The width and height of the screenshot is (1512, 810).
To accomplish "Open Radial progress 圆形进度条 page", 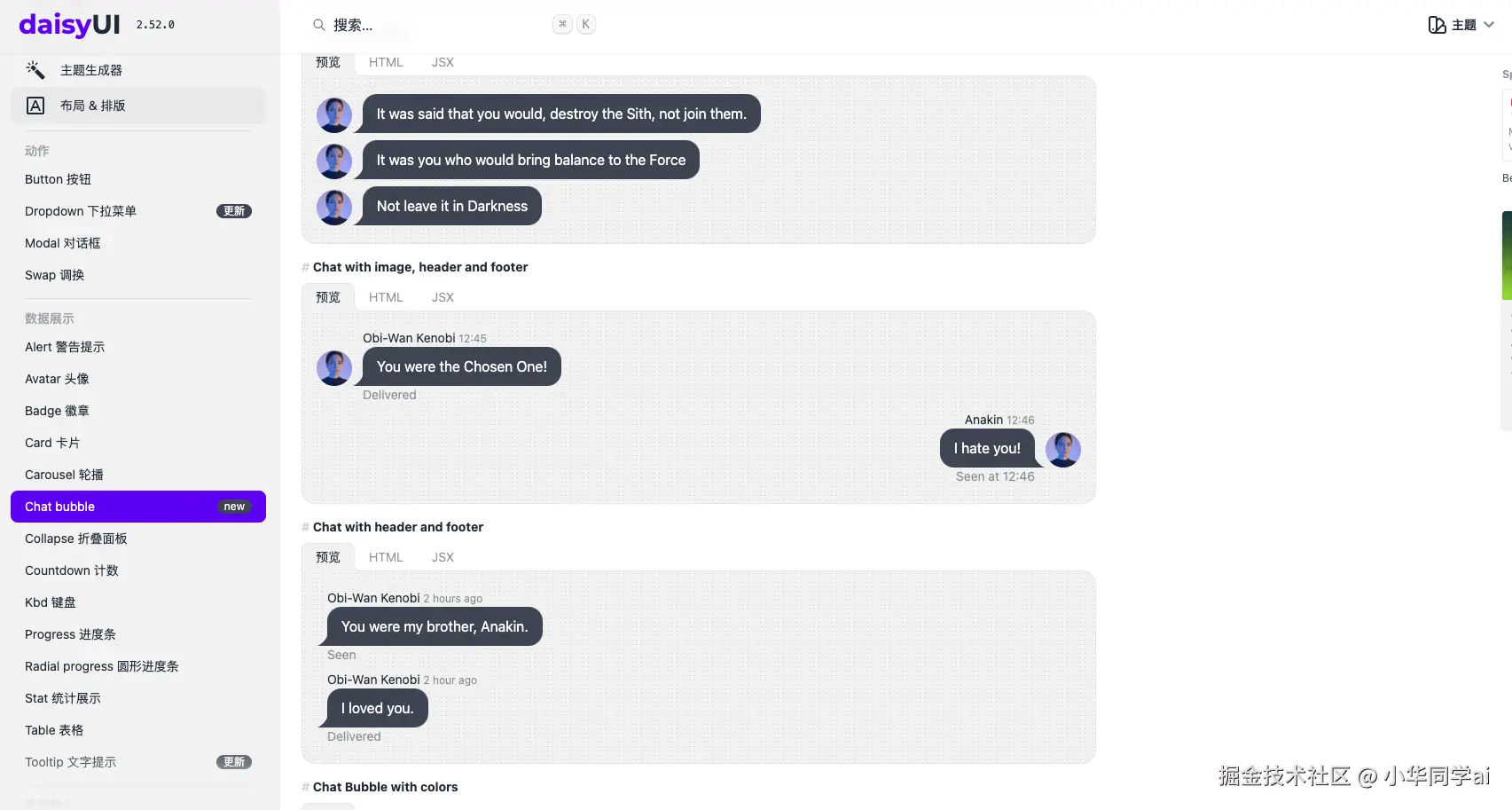I will pyautogui.click(x=102, y=666).
